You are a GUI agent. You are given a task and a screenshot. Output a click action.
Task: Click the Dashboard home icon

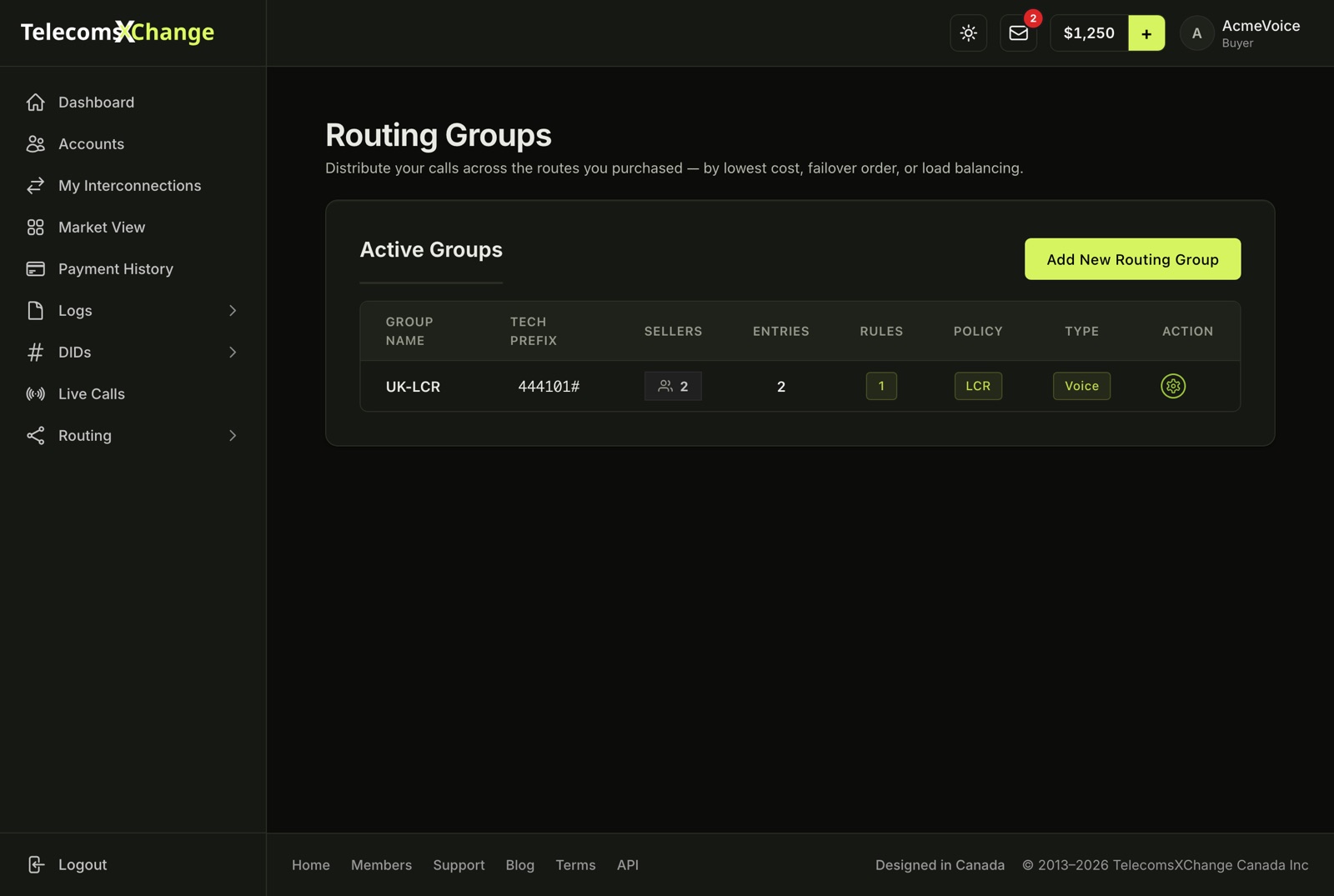coord(35,102)
